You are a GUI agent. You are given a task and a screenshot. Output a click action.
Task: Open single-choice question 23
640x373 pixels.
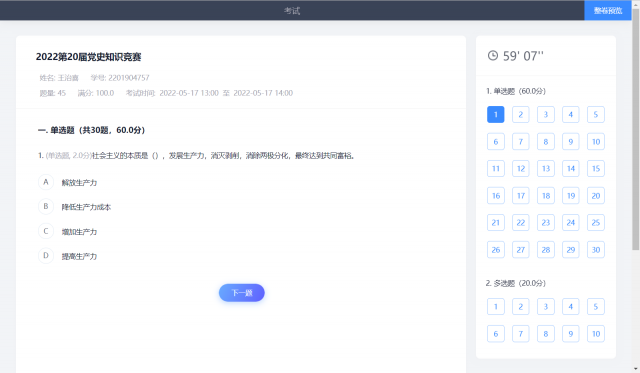(x=546, y=223)
